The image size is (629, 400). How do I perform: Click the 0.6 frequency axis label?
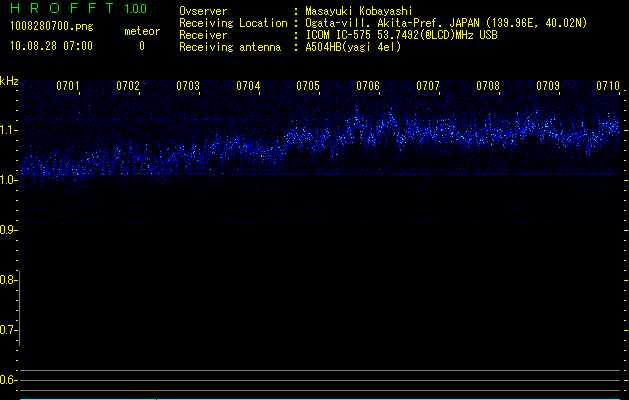coord(9,380)
